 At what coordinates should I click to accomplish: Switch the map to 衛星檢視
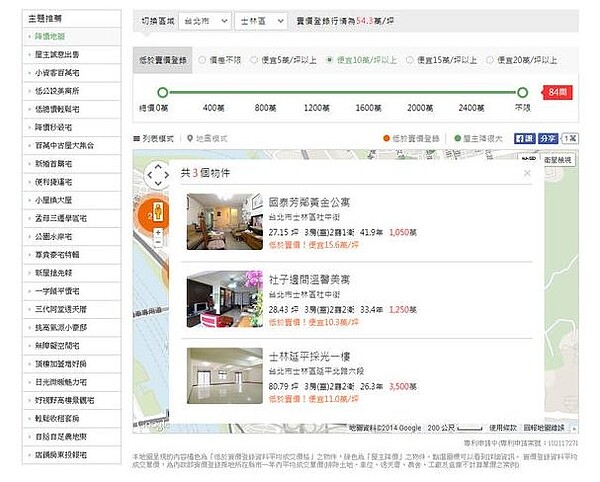point(558,160)
